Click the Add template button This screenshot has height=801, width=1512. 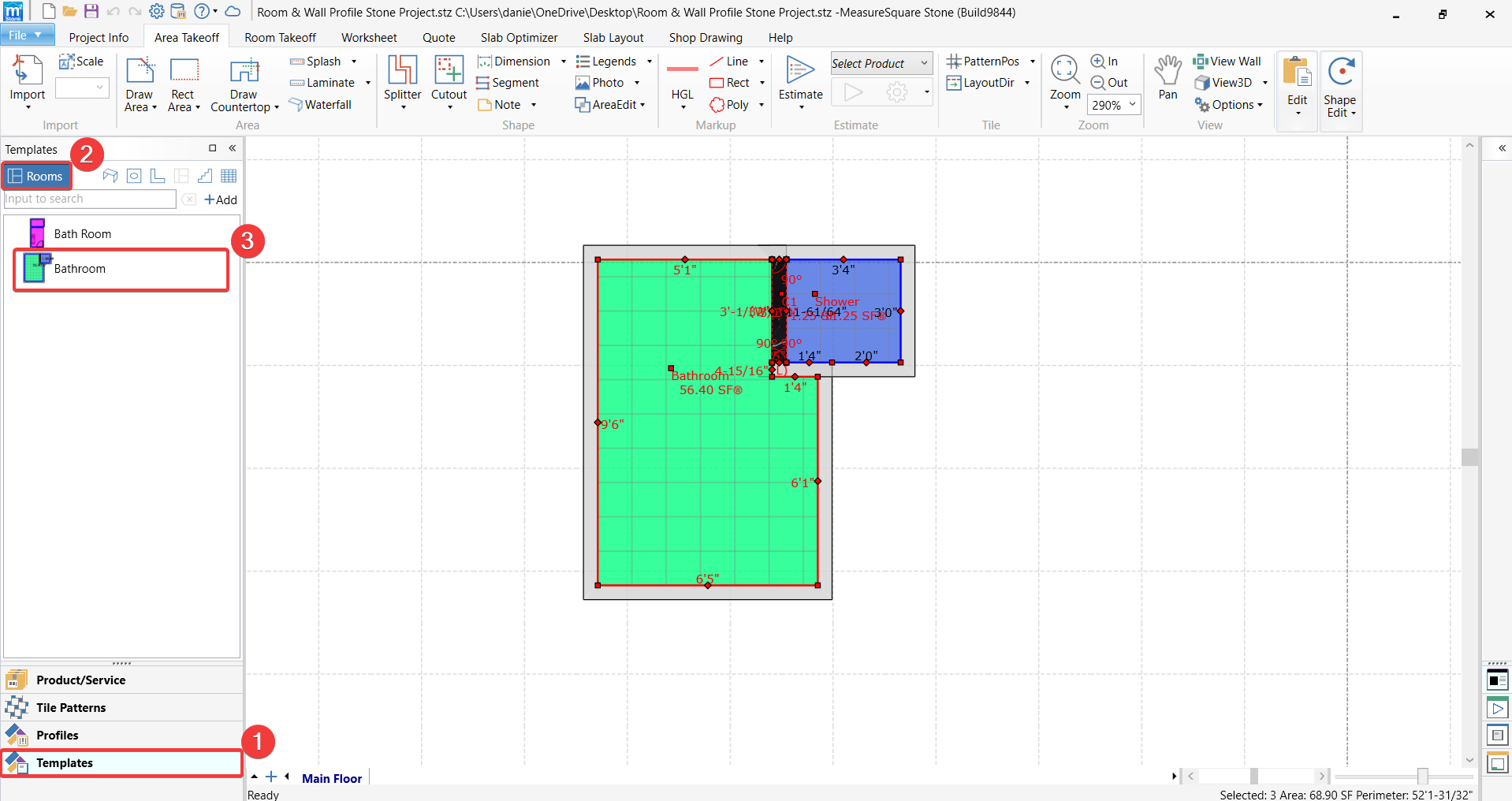tap(221, 199)
